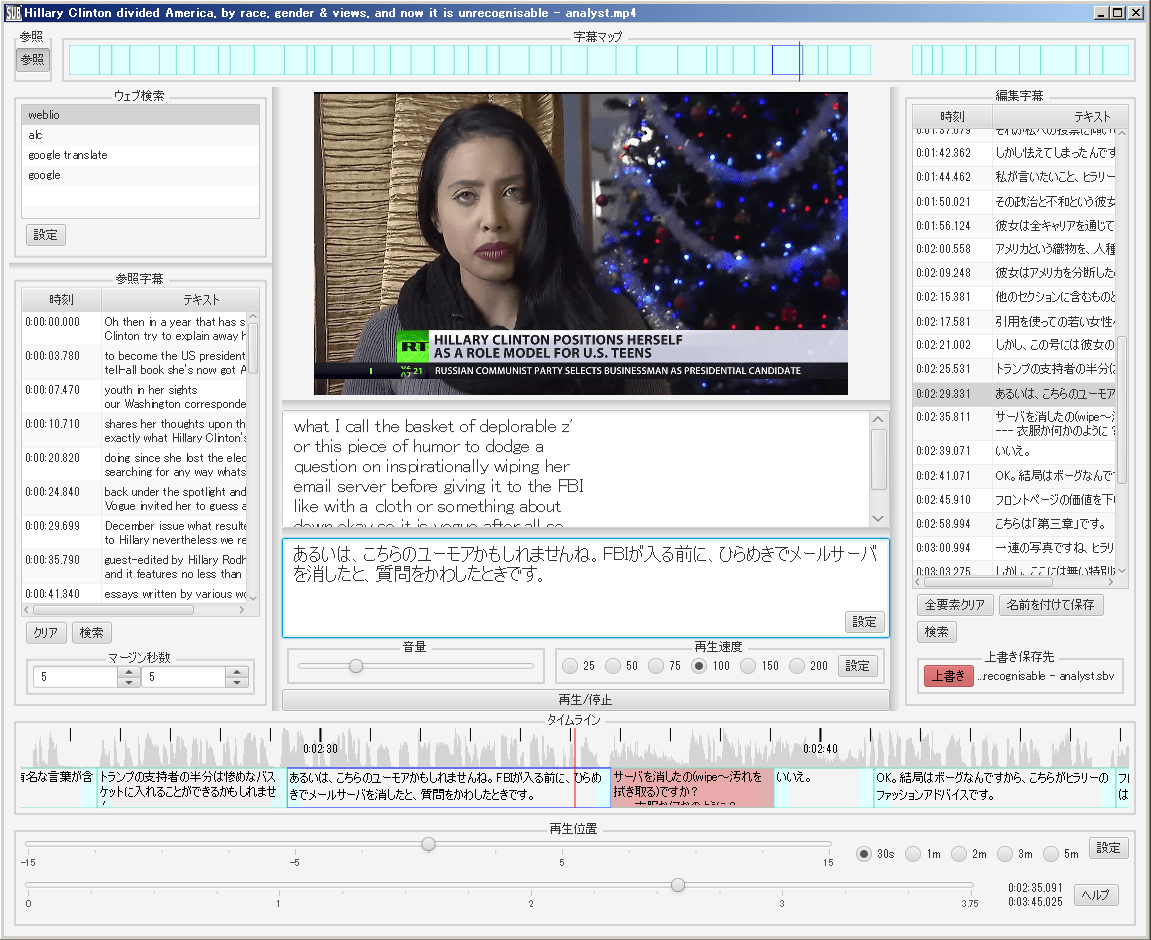Select reference subtitle row 0:00:20.820

136,464
